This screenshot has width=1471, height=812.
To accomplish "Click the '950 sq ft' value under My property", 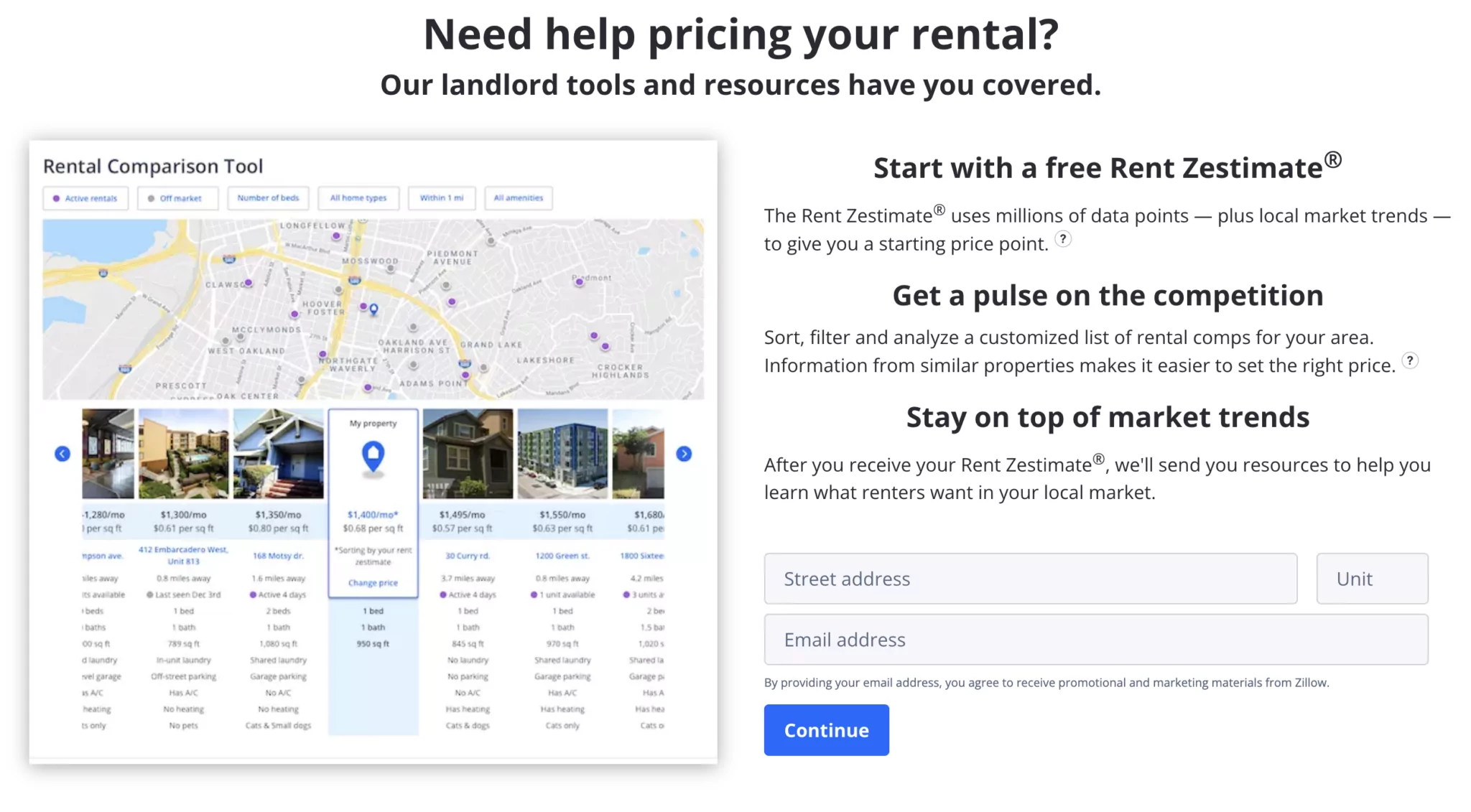I will point(373,644).
